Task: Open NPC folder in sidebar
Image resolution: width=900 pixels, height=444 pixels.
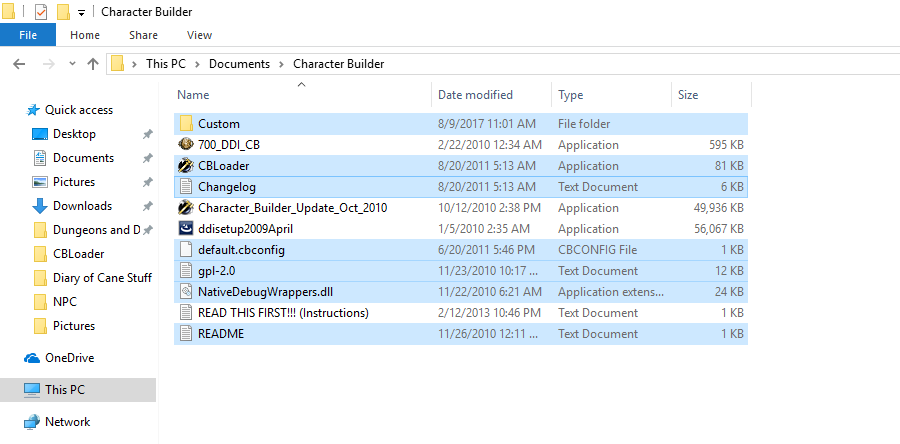Action: point(65,302)
